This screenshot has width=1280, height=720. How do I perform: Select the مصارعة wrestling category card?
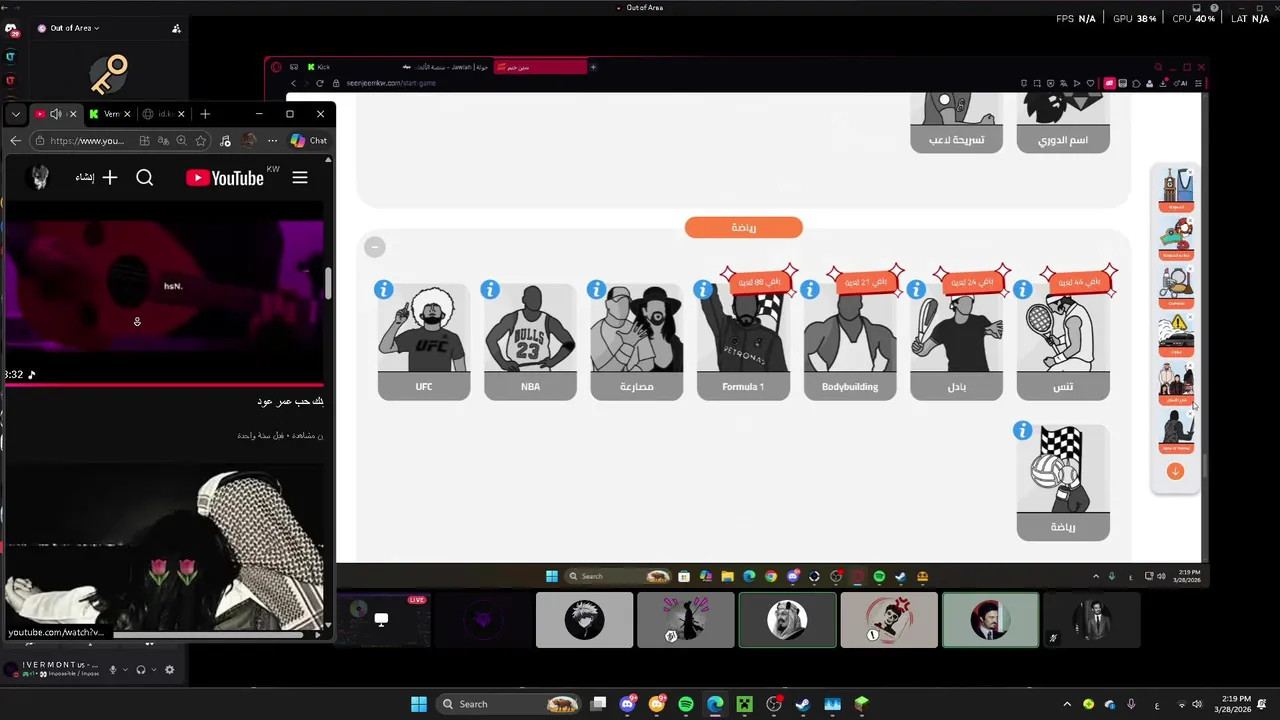click(637, 342)
